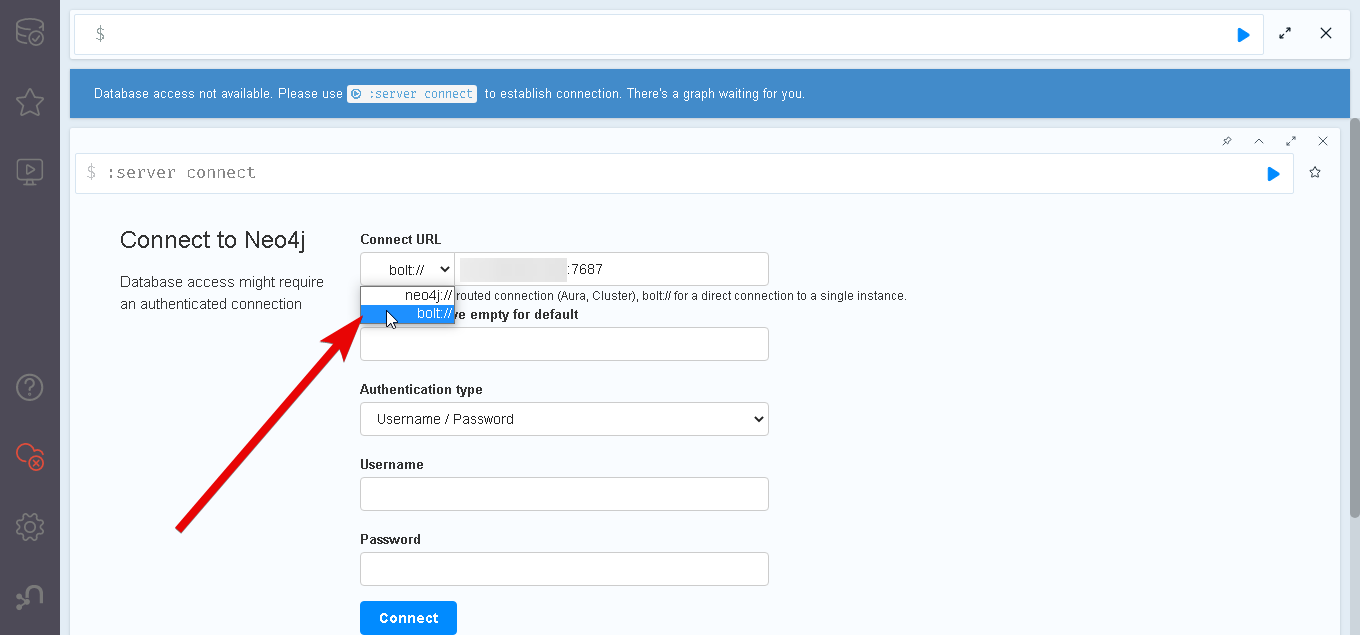Screen dimensions: 1360x635
Task: Click the Username input field
Action: 564,494
